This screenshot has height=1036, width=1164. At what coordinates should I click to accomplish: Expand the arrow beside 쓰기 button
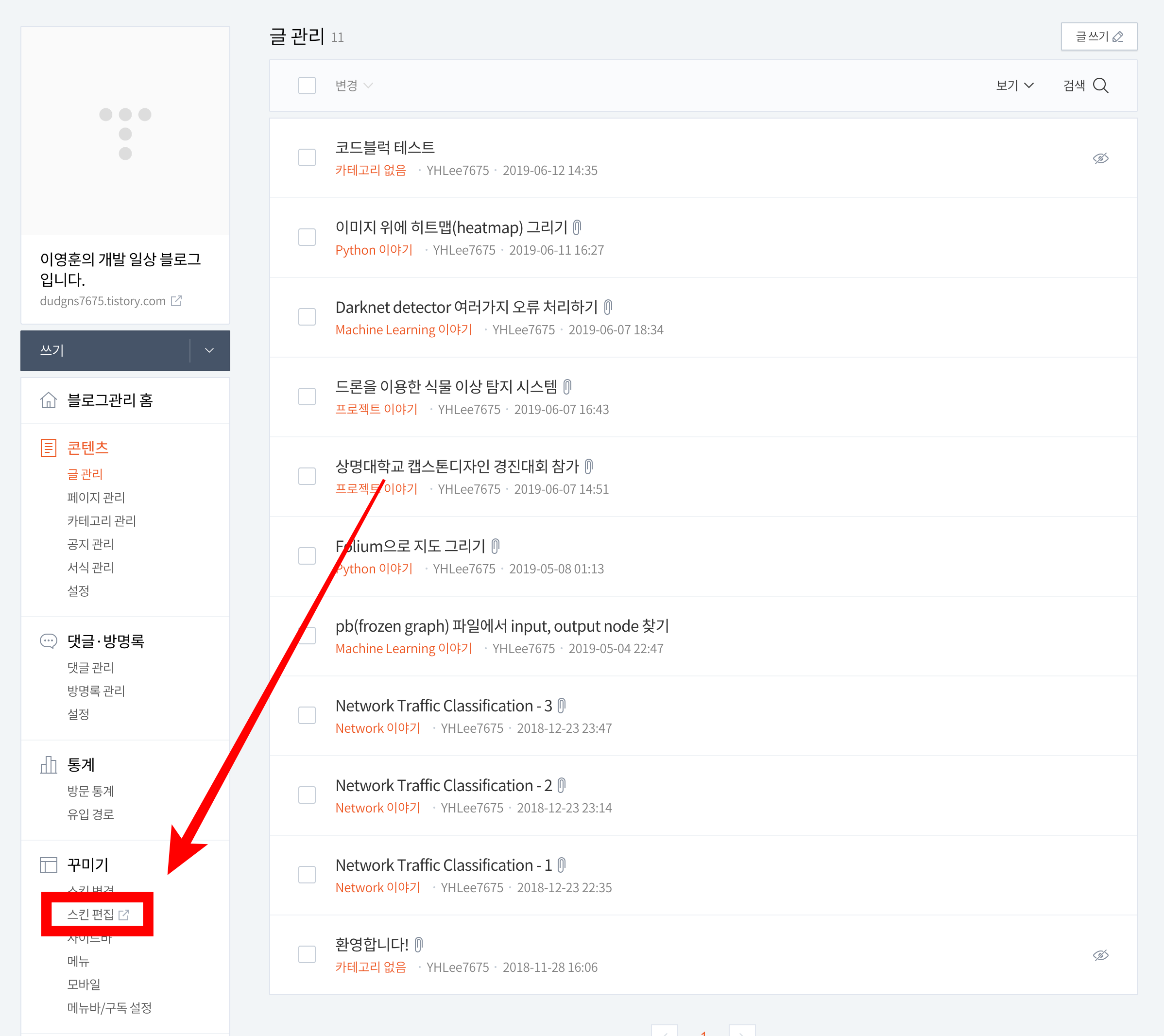(209, 350)
